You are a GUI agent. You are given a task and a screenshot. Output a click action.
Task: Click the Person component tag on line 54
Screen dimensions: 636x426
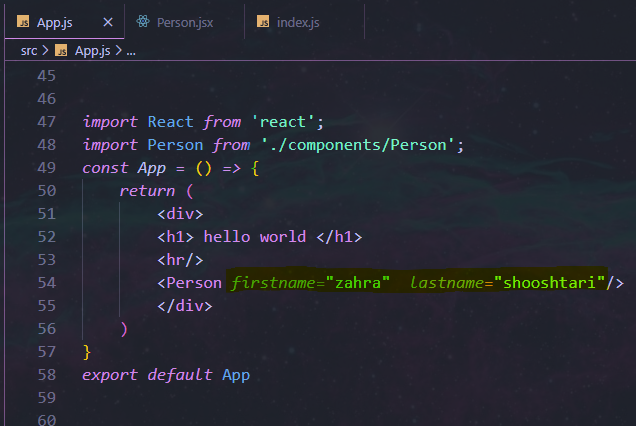(194, 283)
